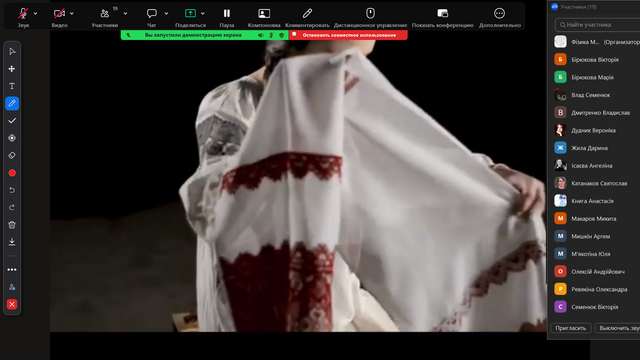Expand chat options arrow next to Чат
Image resolution: width=640 pixels, height=360 pixels.
coord(166,13)
